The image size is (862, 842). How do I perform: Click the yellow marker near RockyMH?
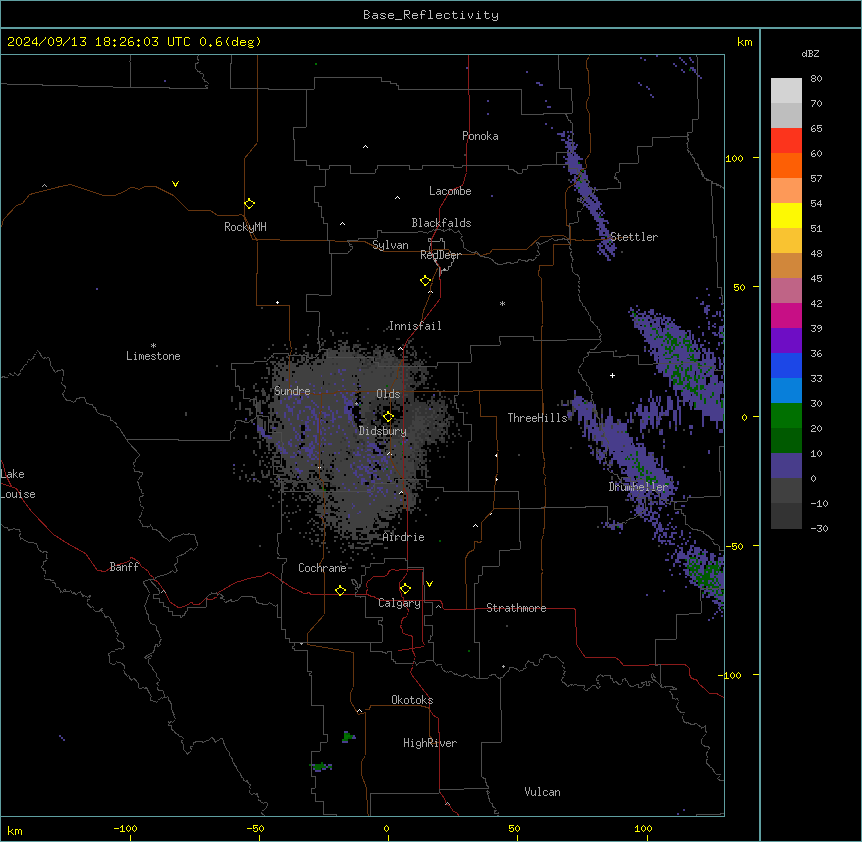click(x=249, y=204)
